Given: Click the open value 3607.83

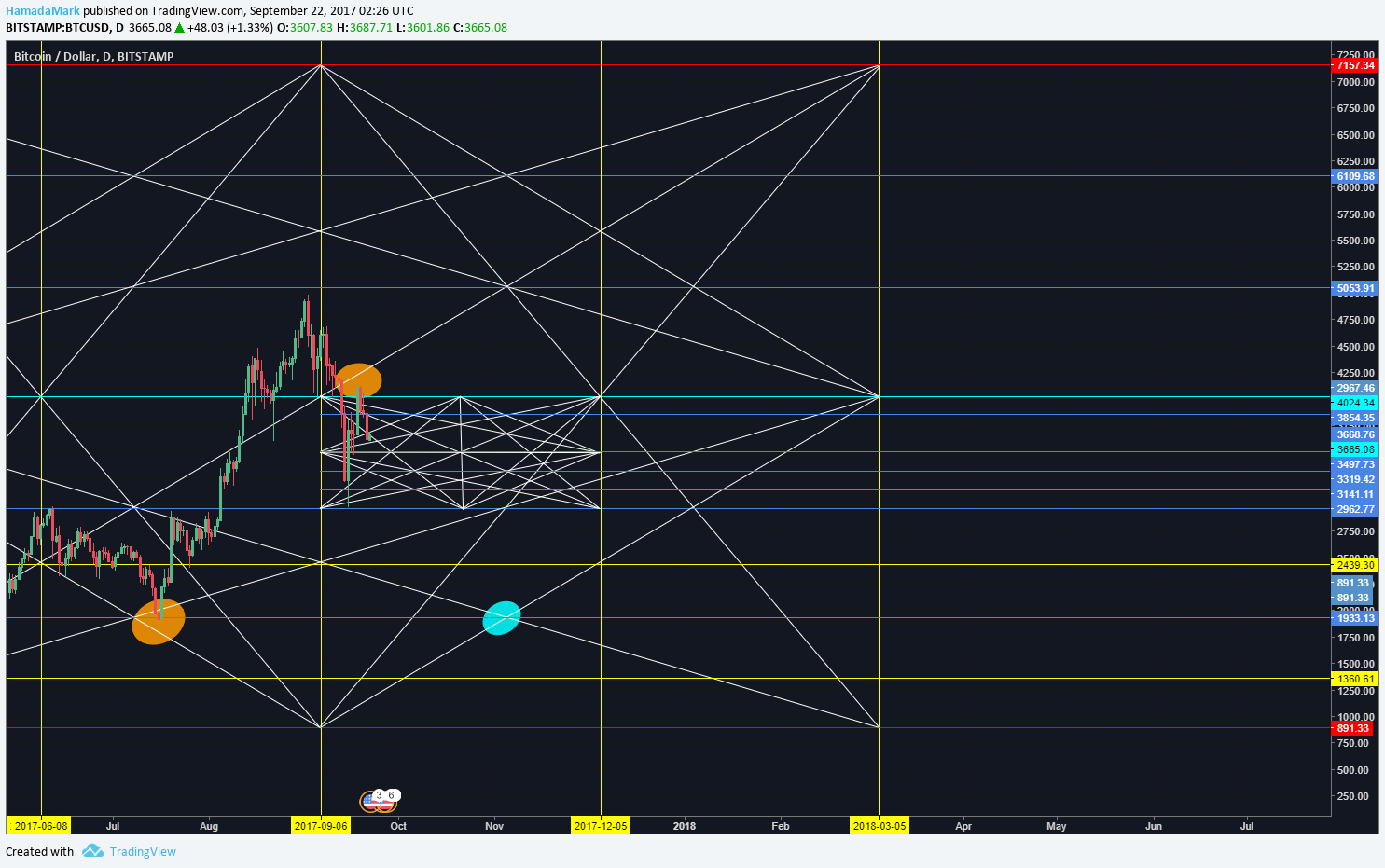Looking at the screenshot, I should pyautogui.click(x=312, y=27).
